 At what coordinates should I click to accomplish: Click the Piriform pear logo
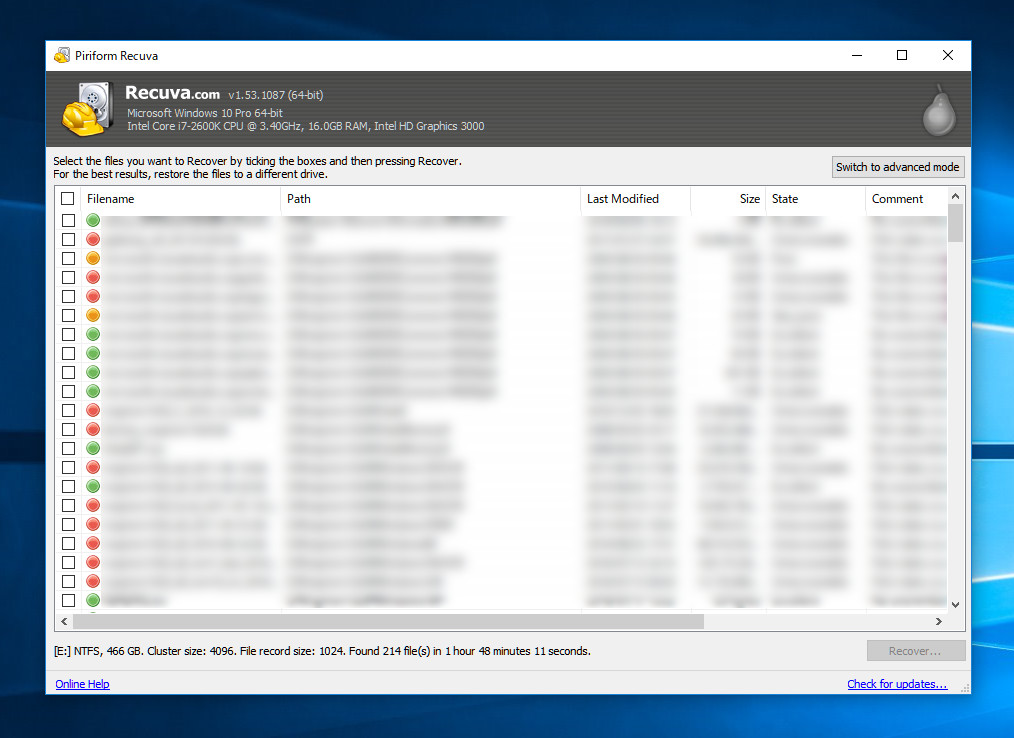pyautogui.click(x=939, y=111)
